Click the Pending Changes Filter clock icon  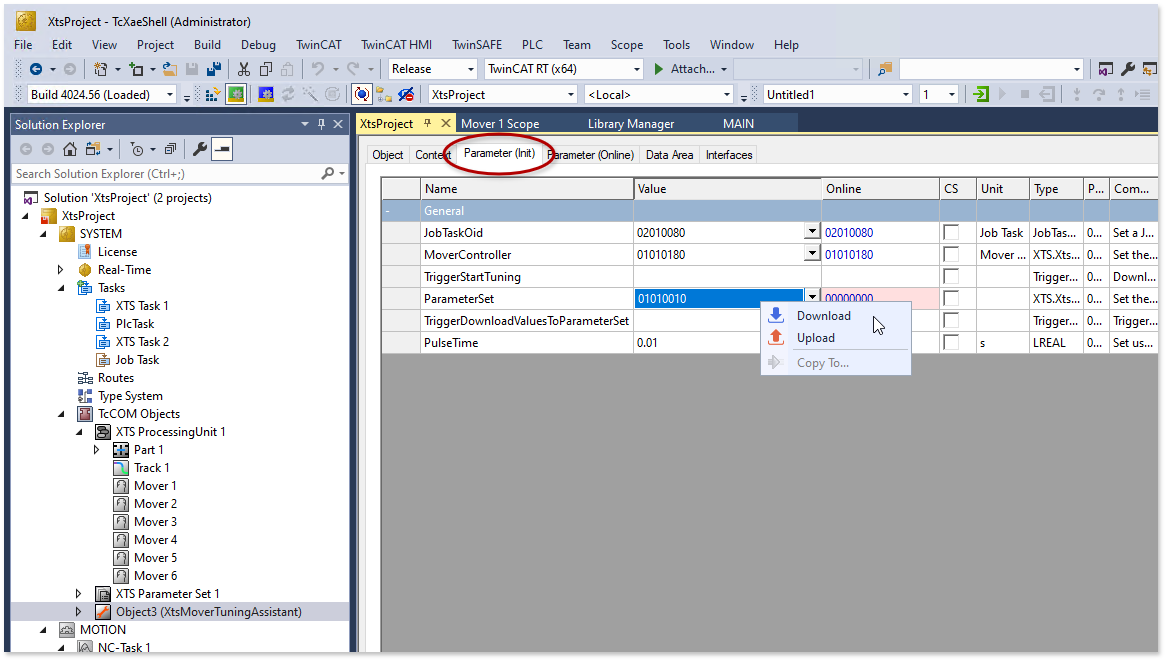click(137, 149)
